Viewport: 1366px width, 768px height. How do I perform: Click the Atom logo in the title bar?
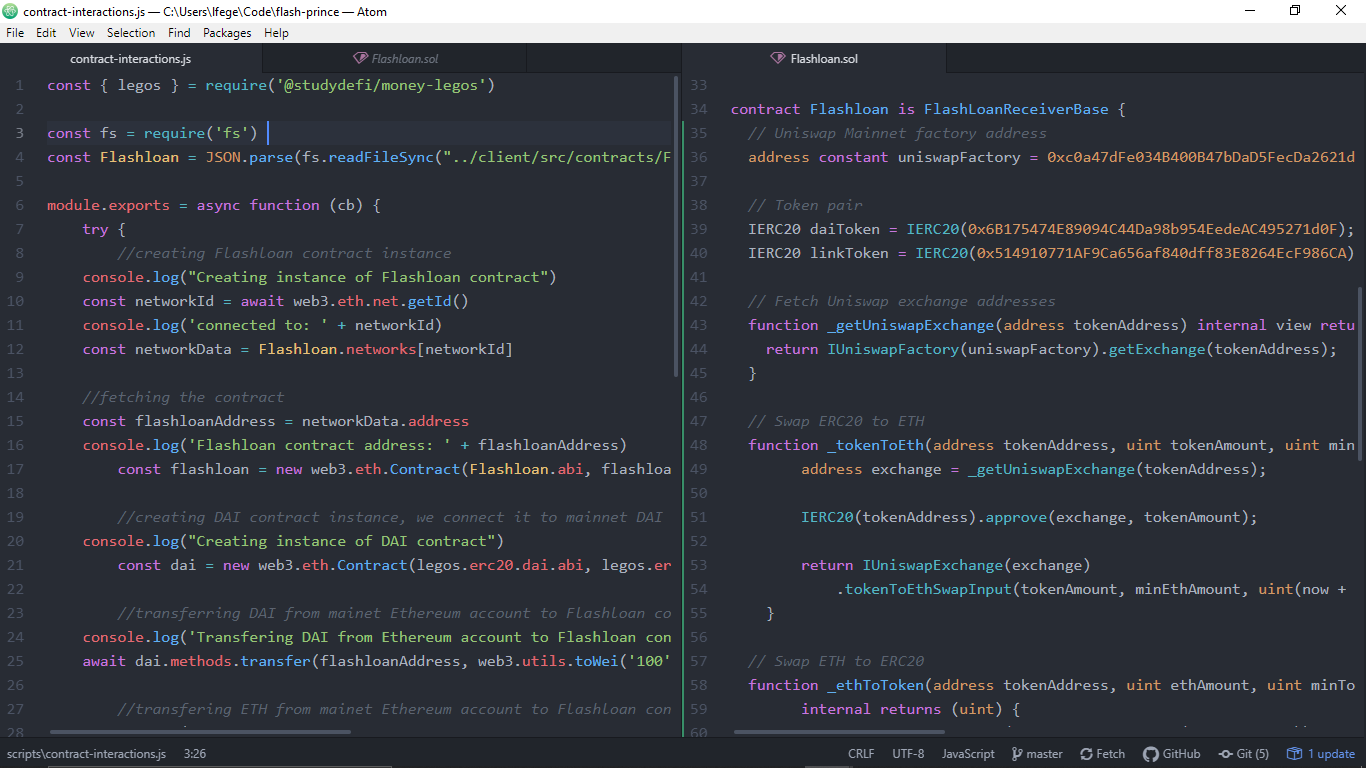click(12, 11)
